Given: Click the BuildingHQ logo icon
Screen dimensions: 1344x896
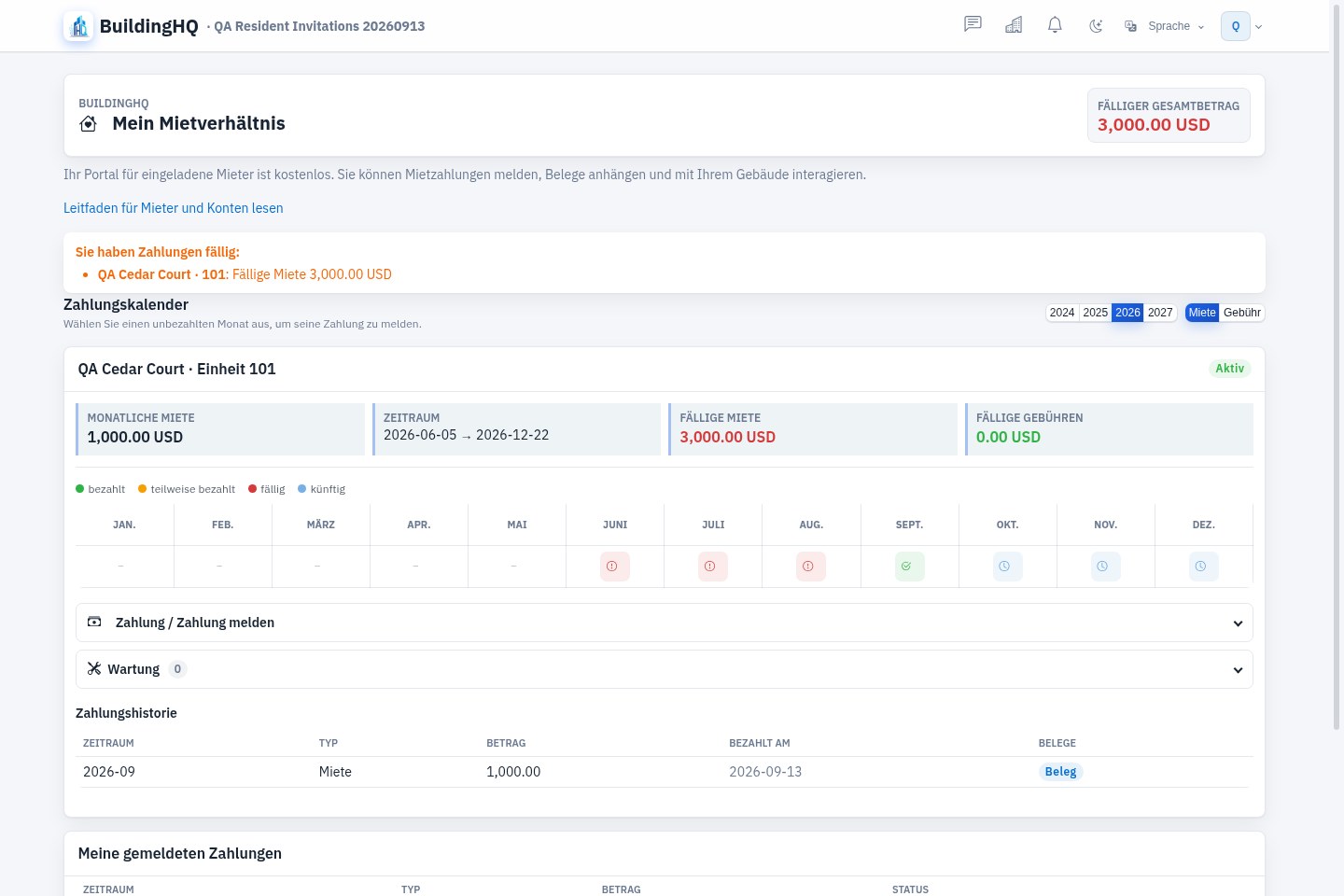Looking at the screenshot, I should 78,26.
